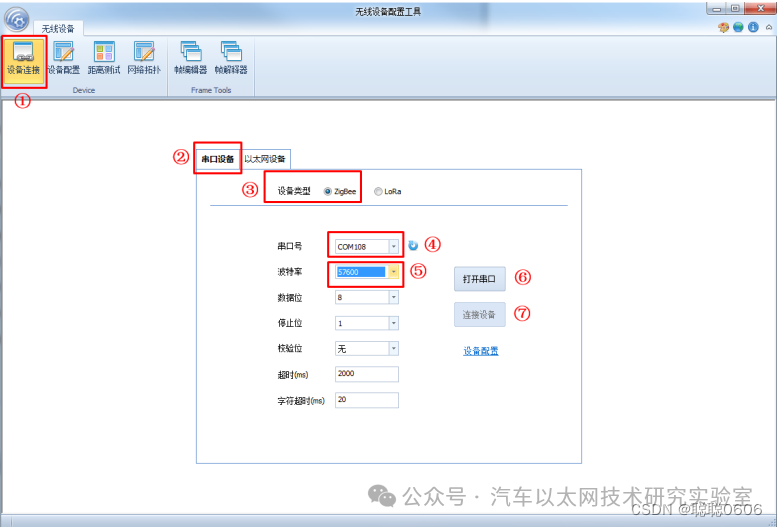
Task: Launch the 帧解释器 frame interpreter
Action: (x=231, y=59)
